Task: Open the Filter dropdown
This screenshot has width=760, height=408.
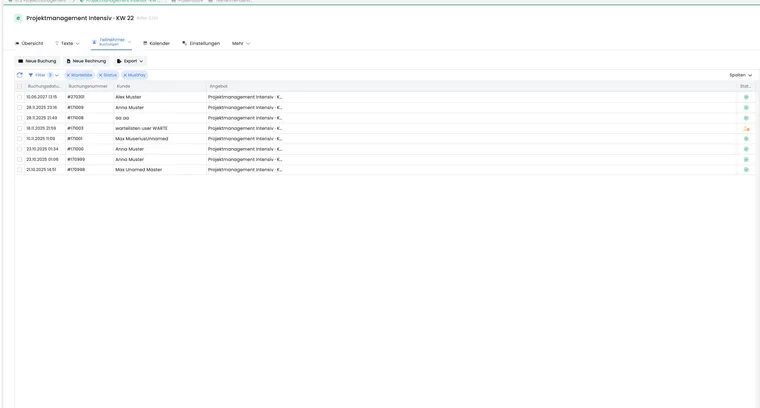Action: coord(44,75)
